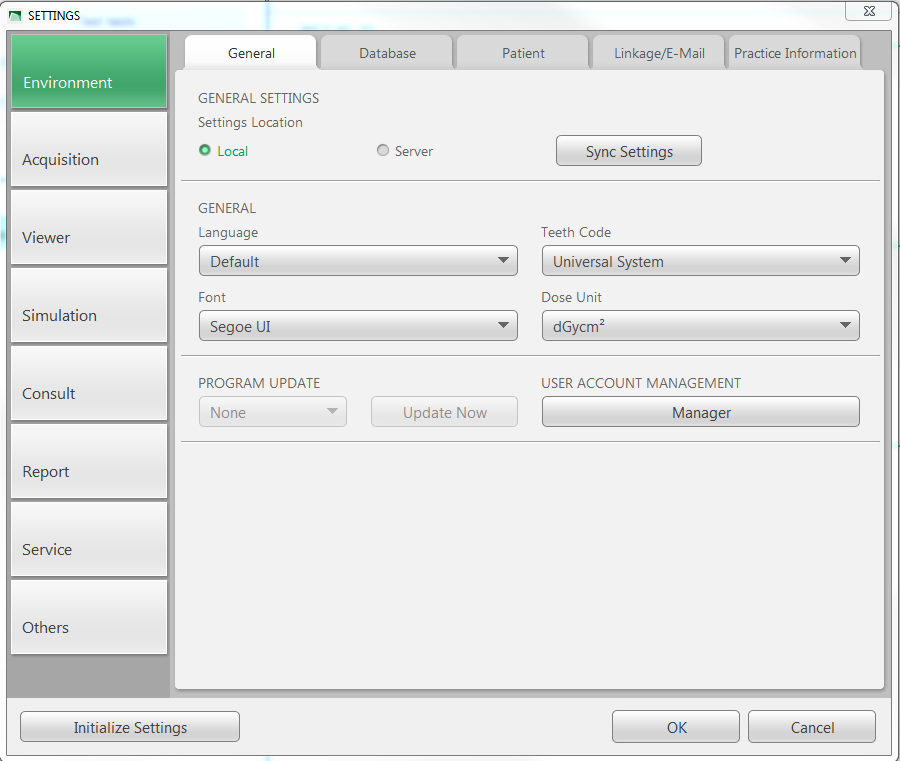Switch to the Linkage/E-Mail tab
This screenshot has width=900, height=761.
pyautogui.click(x=659, y=53)
